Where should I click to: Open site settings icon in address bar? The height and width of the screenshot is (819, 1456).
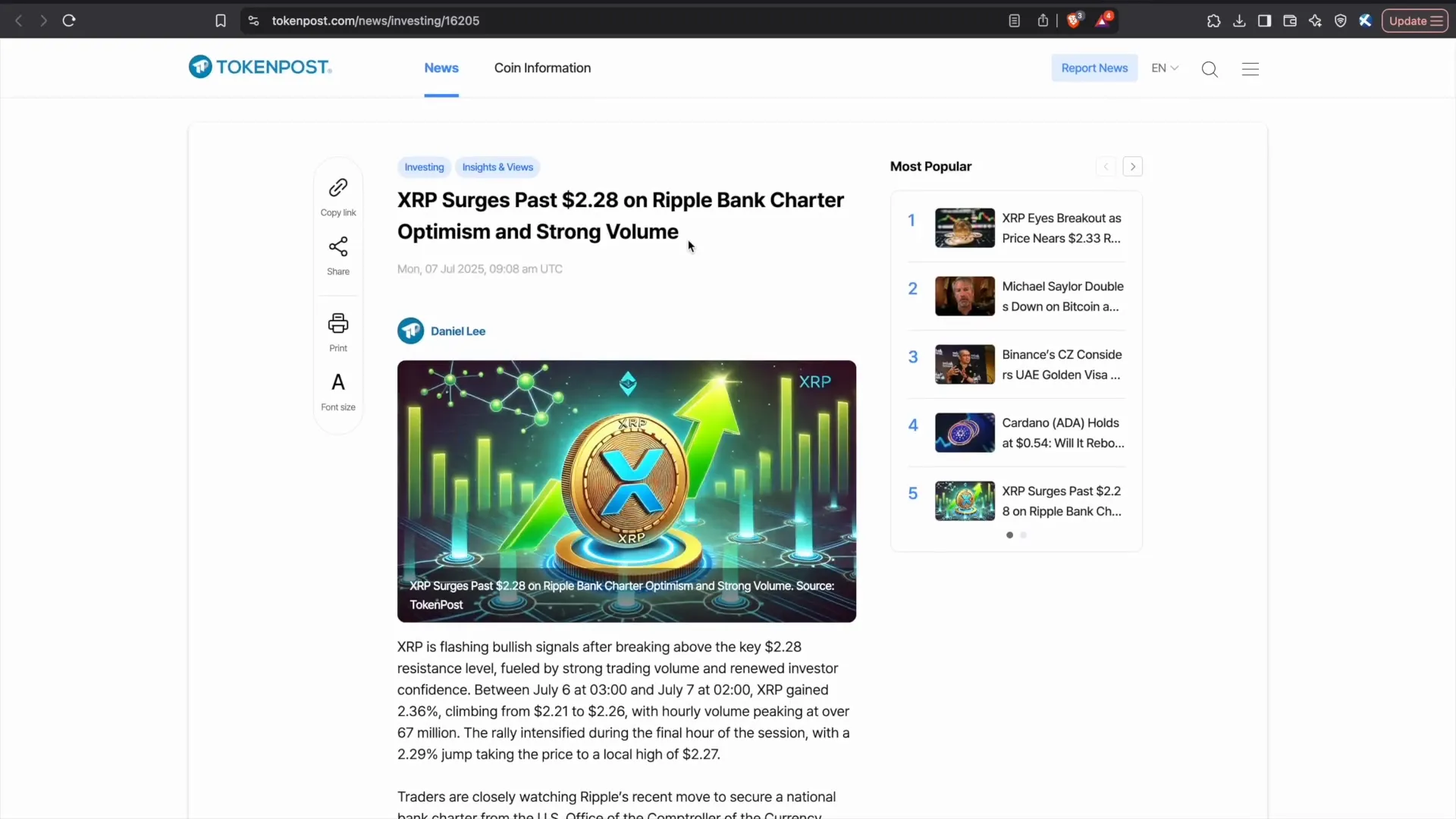coord(254,20)
